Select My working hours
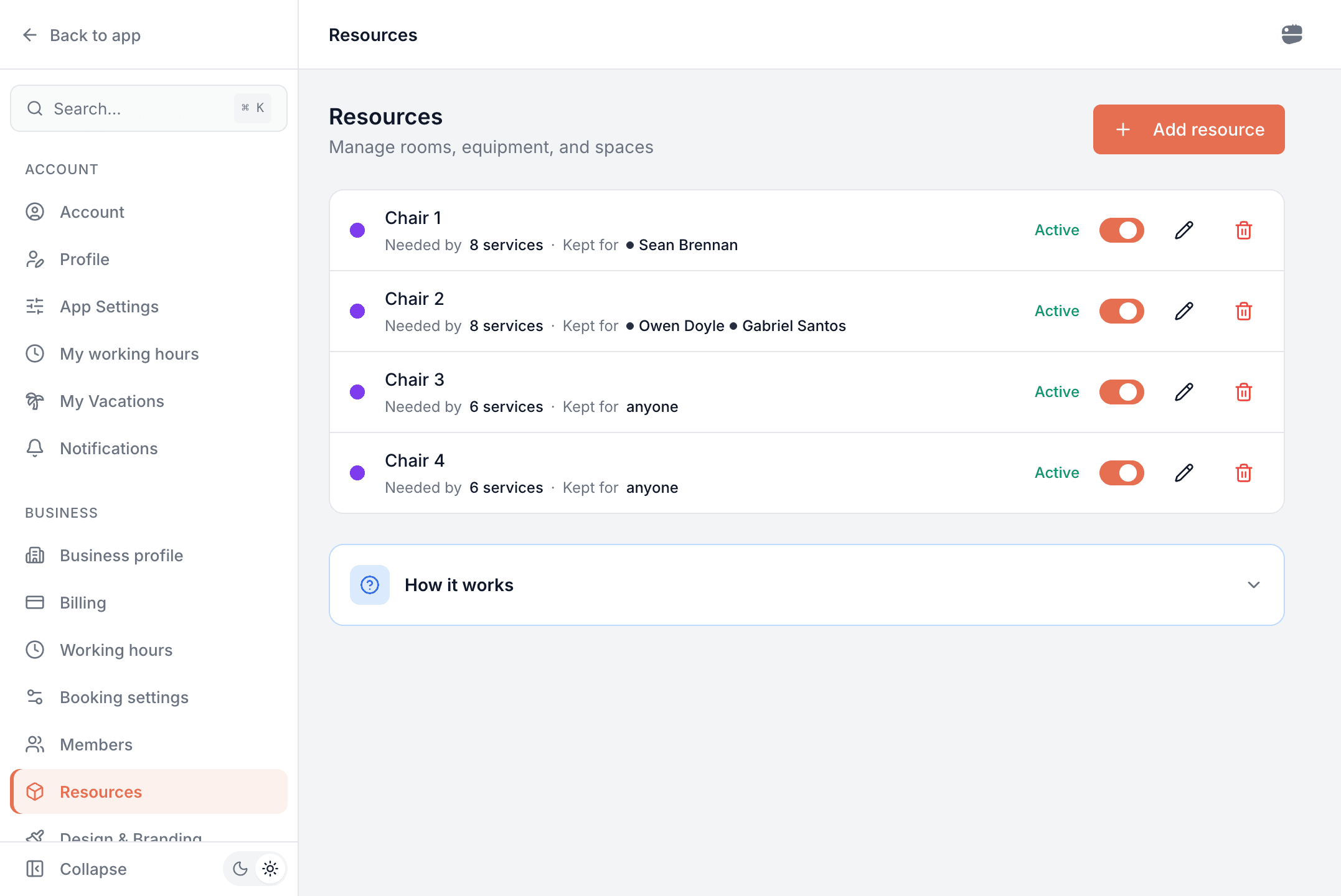 tap(148, 354)
